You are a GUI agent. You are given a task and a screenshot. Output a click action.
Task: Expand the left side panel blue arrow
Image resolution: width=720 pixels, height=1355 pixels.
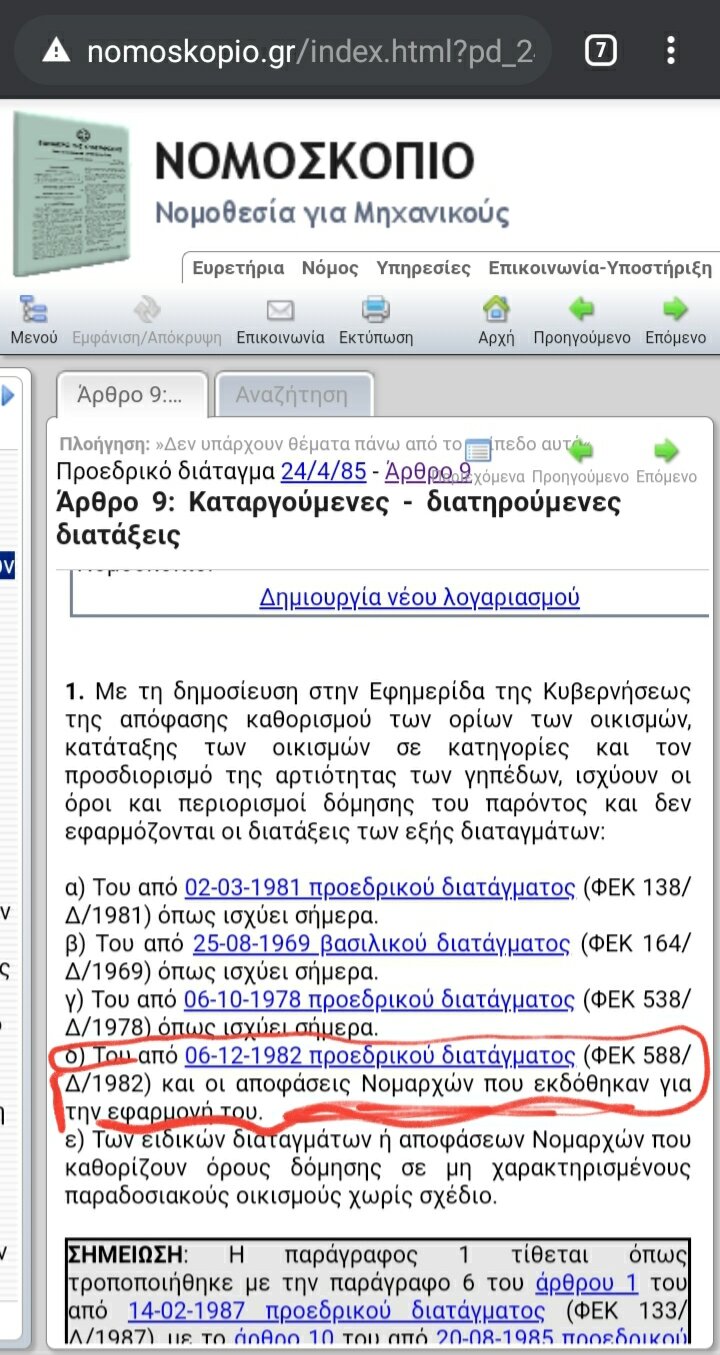click(8, 396)
